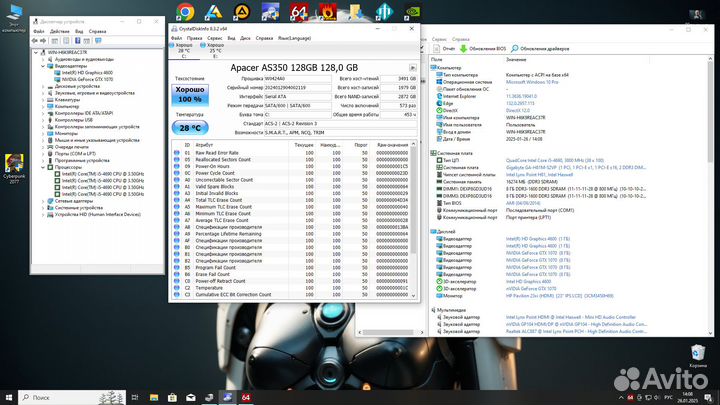Screen dimensions: 720x405
Task: Click volume icon in system tray
Action: (656, 397)
